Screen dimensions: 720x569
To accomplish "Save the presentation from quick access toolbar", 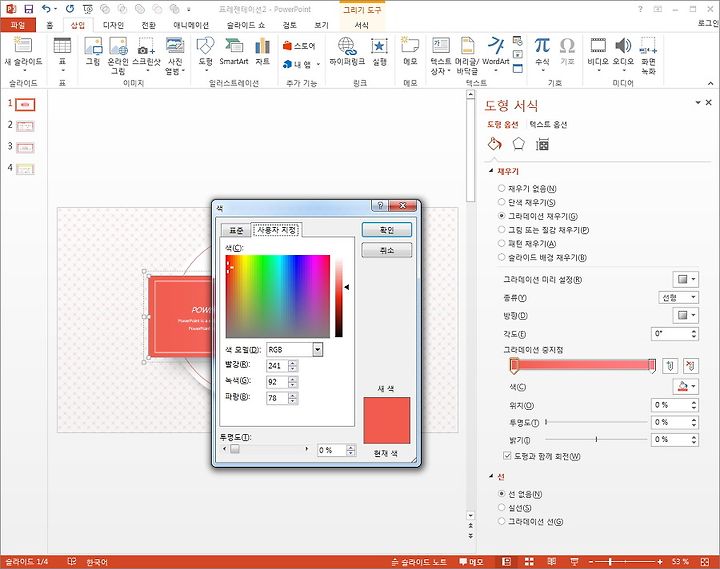I will point(28,9).
